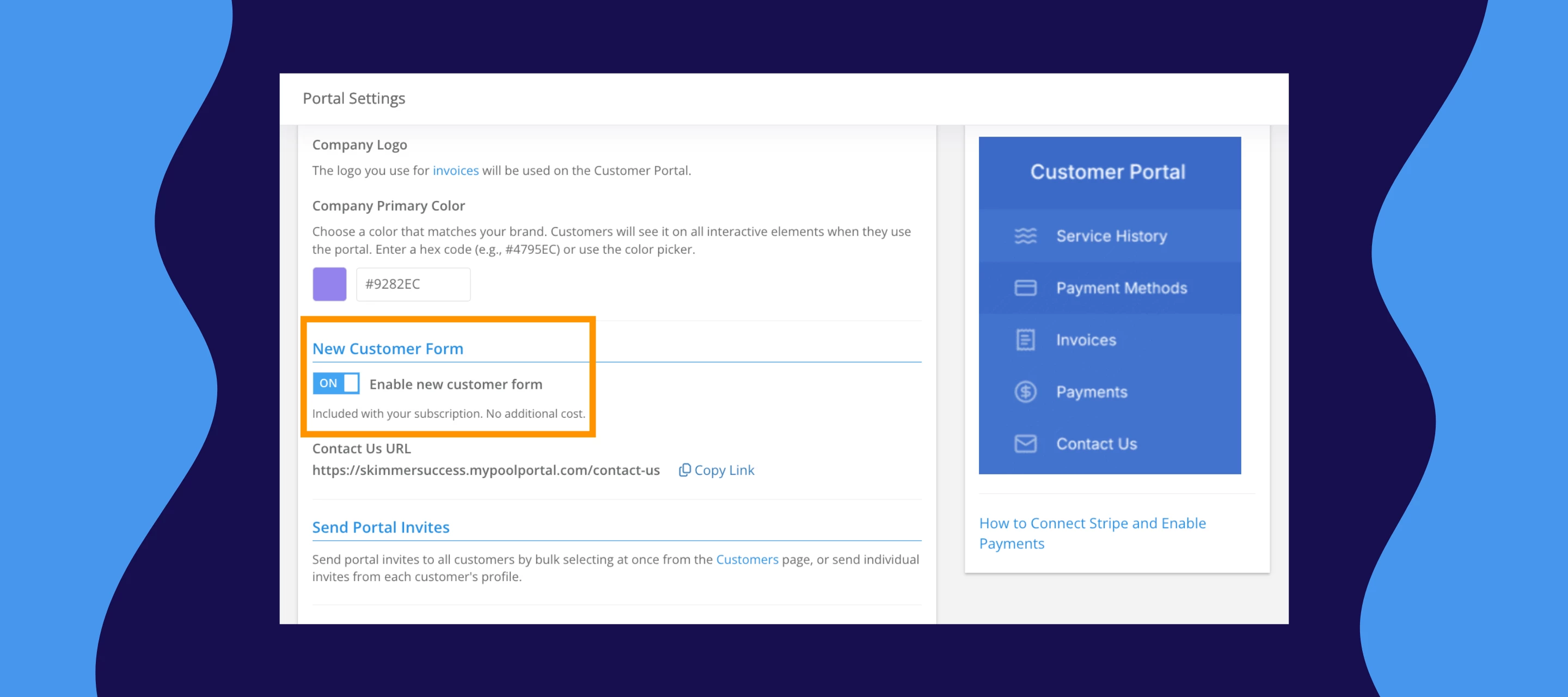Click the Service History waves icon
The width and height of the screenshot is (1568, 697).
click(x=1025, y=236)
